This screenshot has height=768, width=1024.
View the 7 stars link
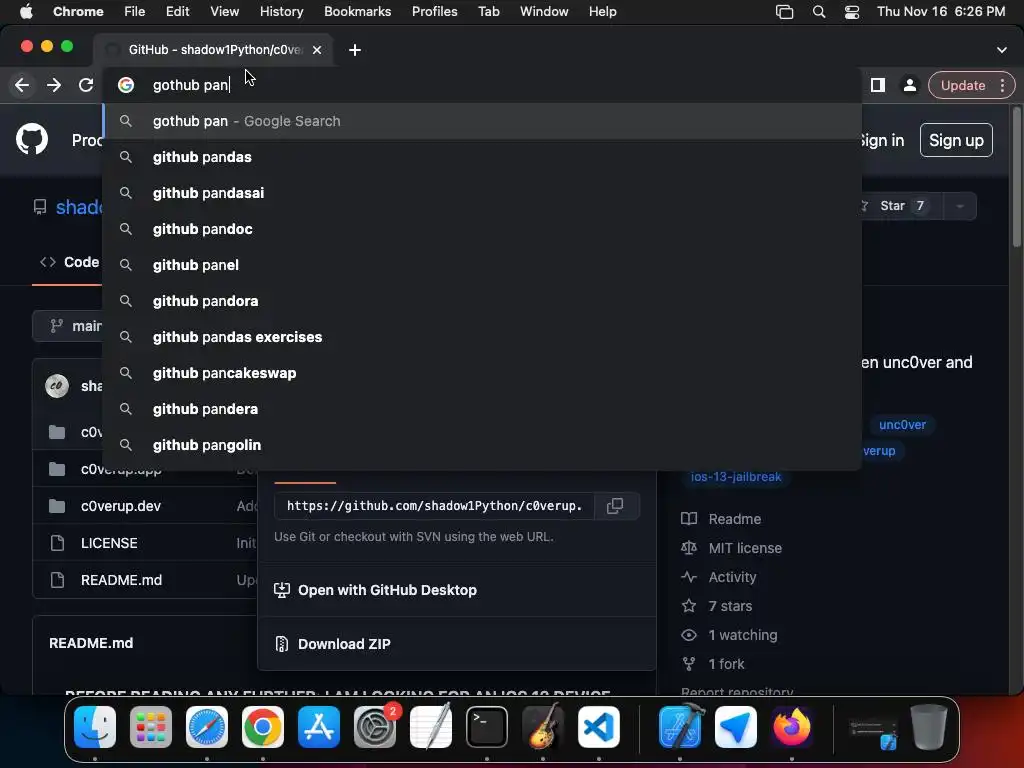(x=716, y=606)
